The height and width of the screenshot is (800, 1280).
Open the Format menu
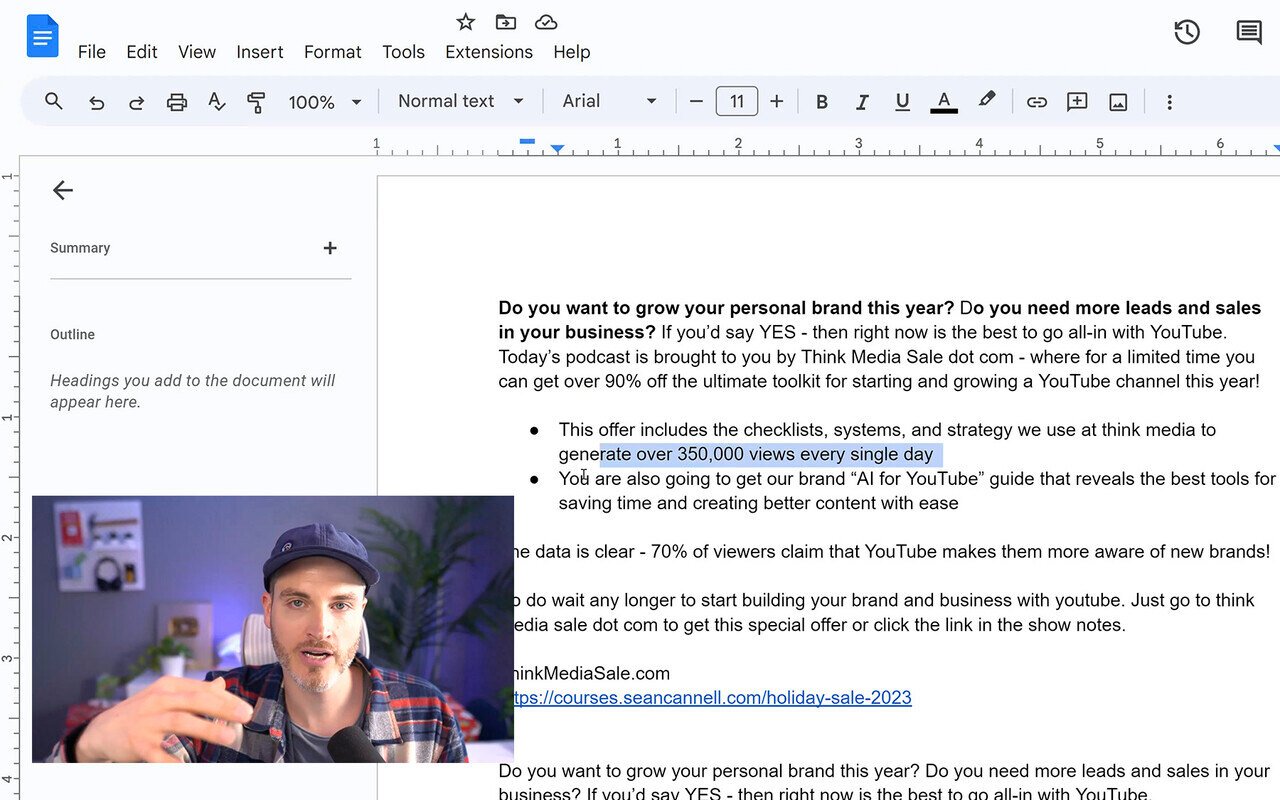click(333, 52)
